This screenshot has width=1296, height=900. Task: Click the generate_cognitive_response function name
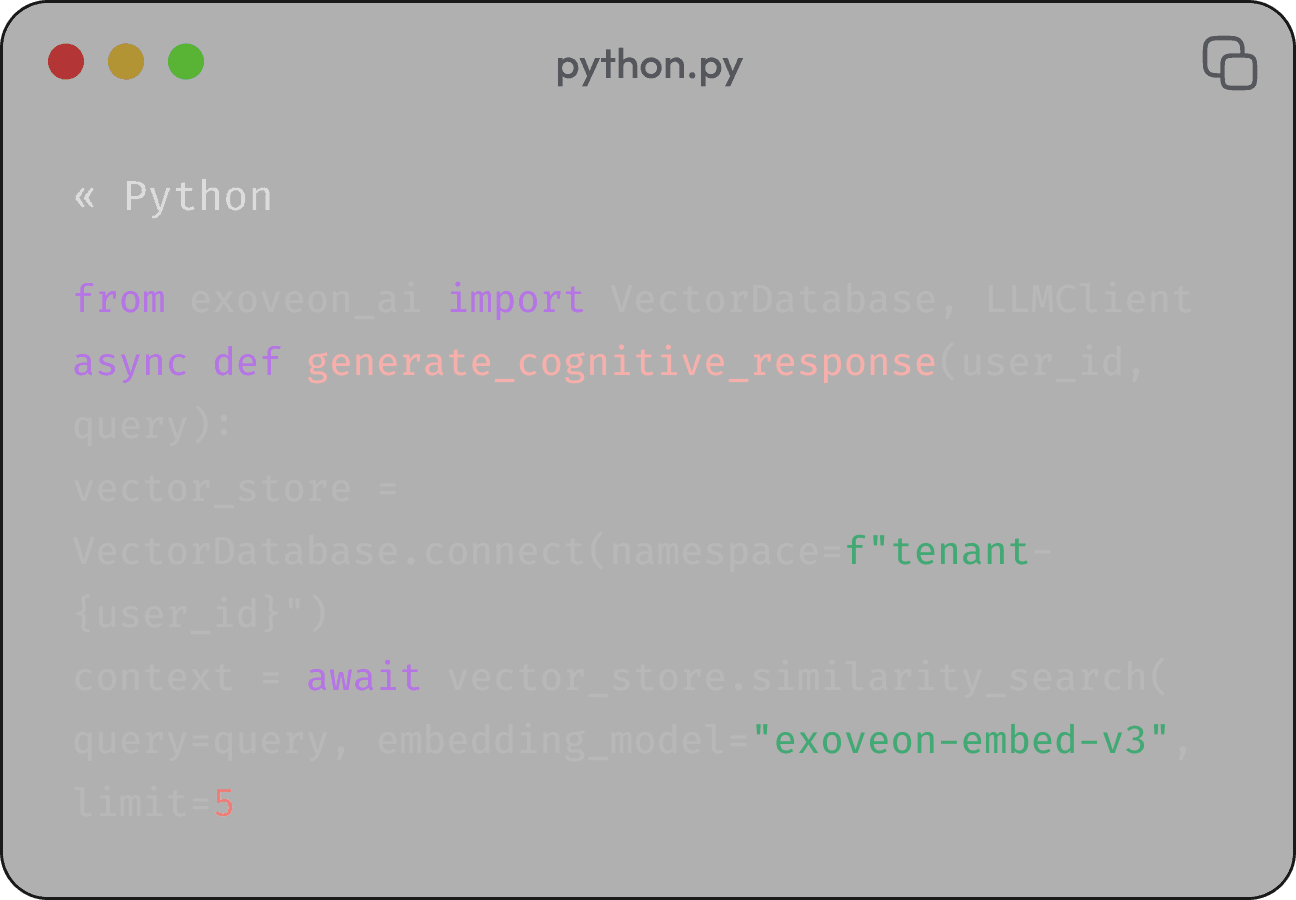[620, 362]
